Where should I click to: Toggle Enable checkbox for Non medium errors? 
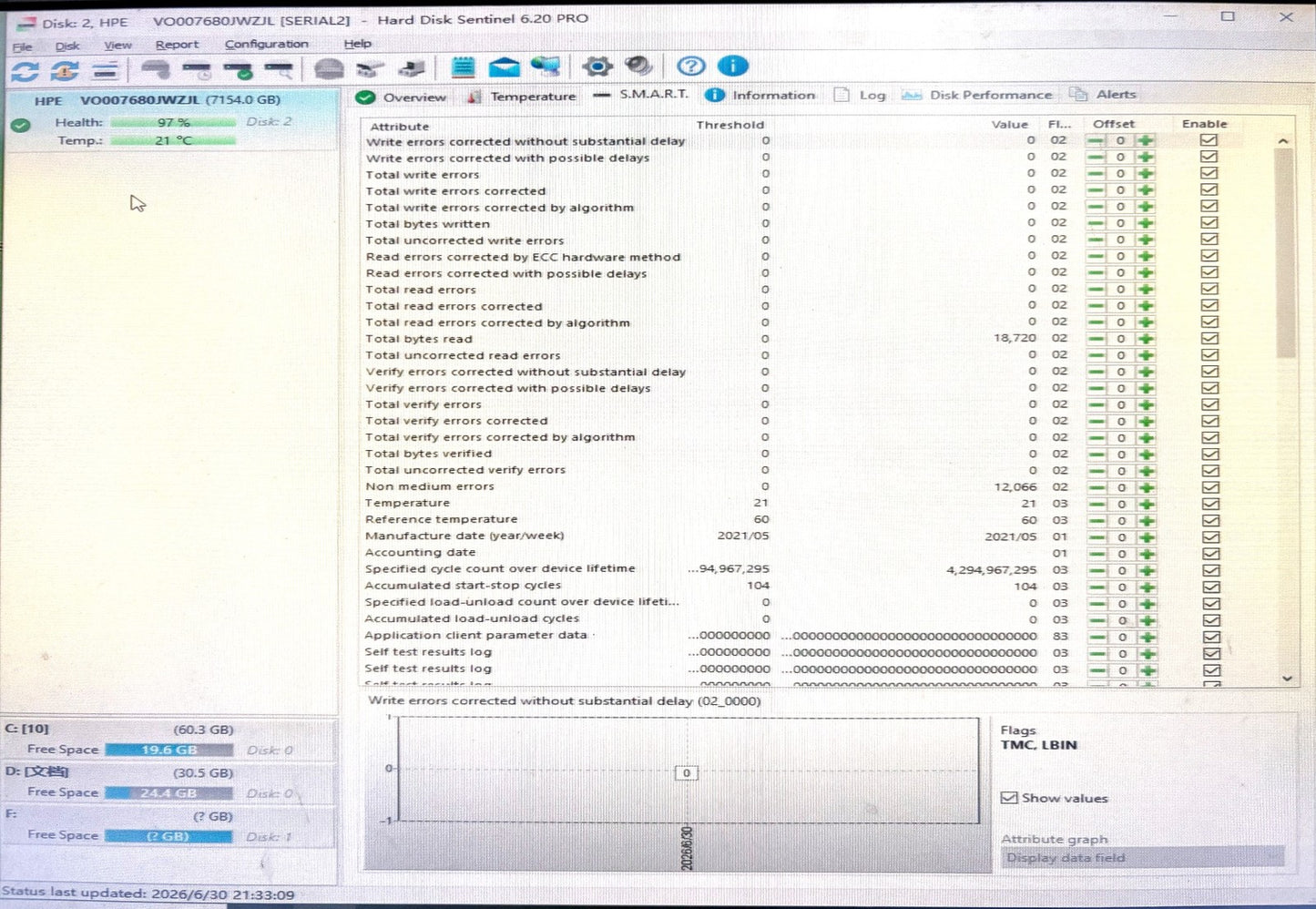(x=1211, y=487)
